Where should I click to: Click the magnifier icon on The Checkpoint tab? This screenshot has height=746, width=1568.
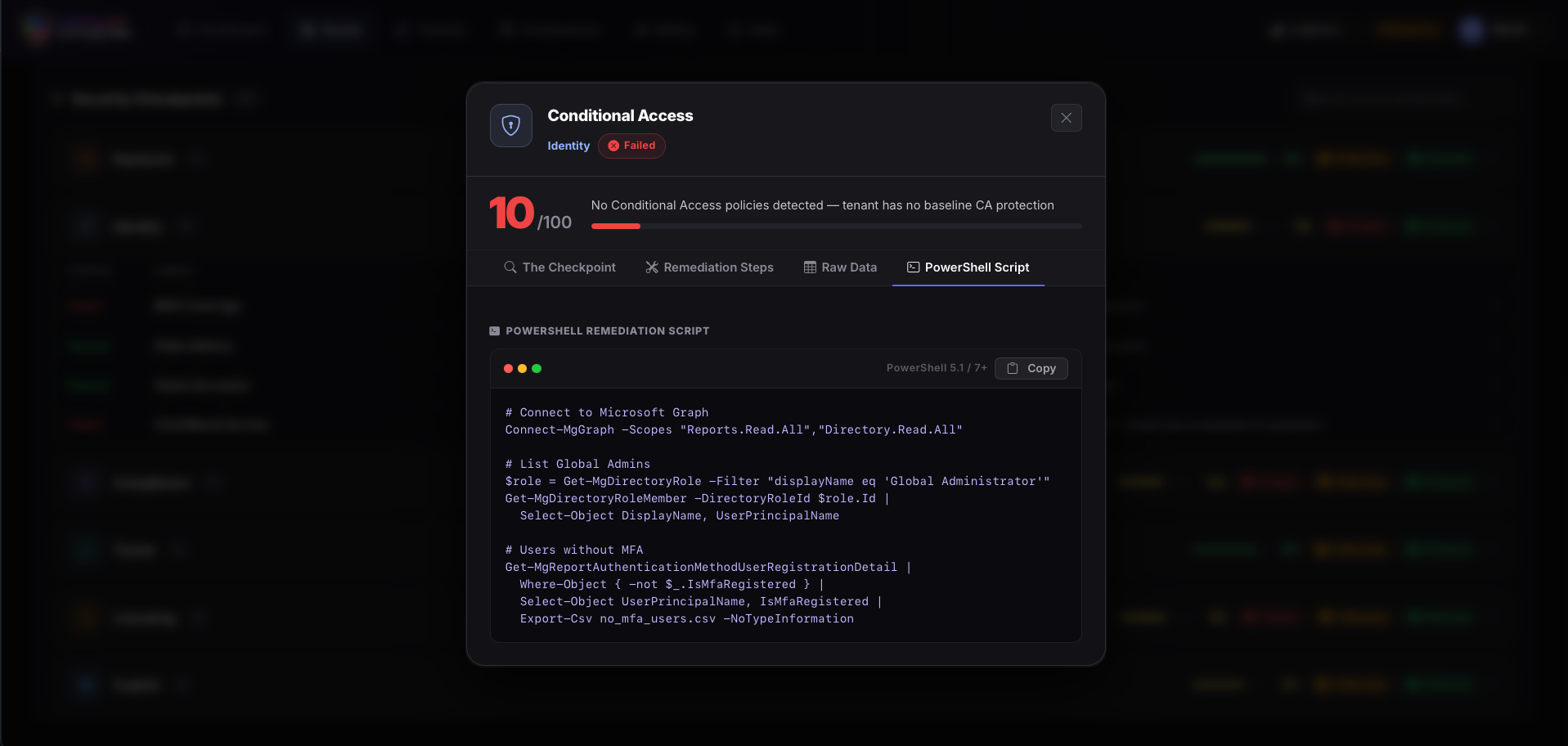point(510,267)
